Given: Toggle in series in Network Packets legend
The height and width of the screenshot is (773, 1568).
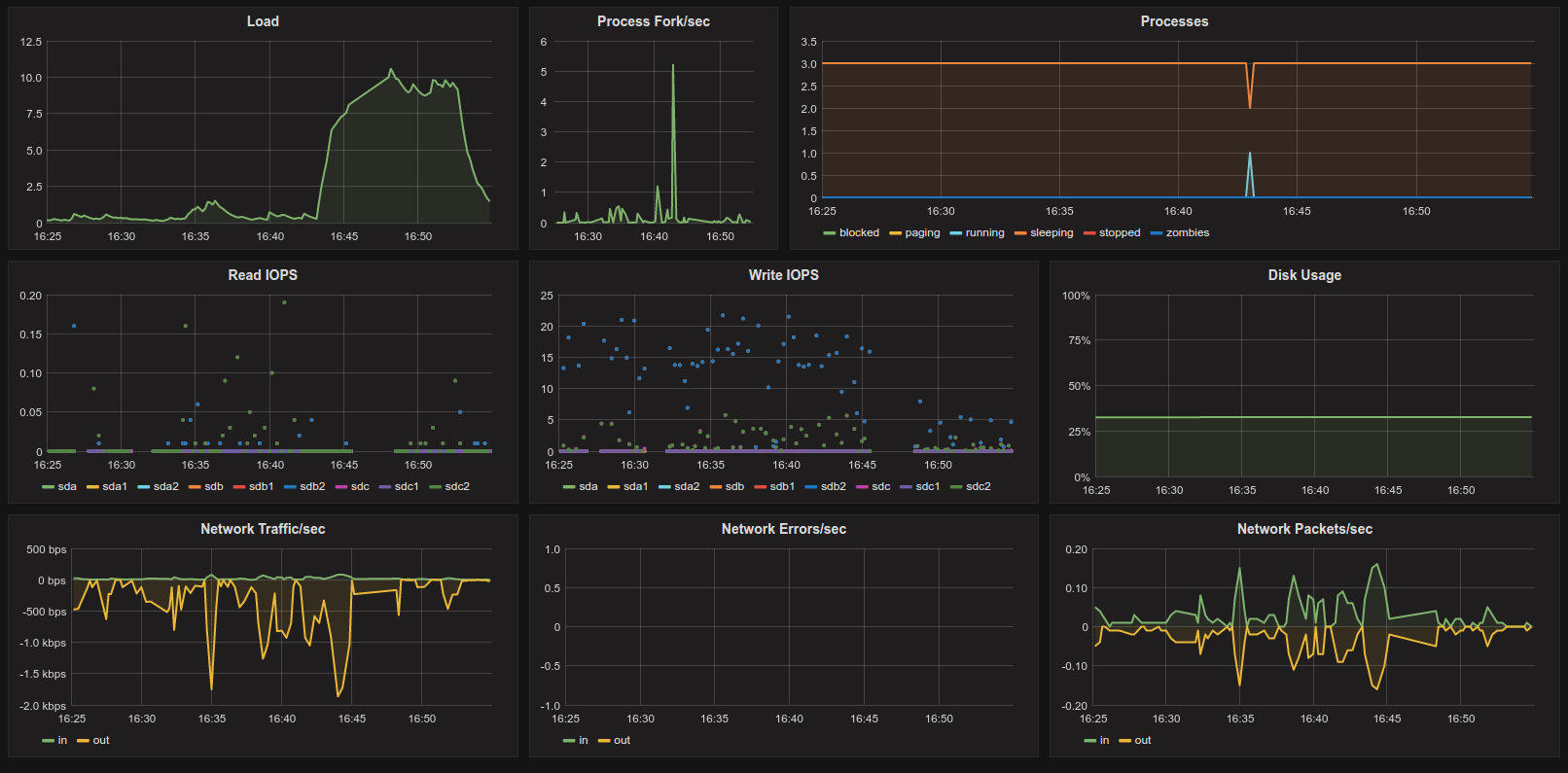Looking at the screenshot, I should point(1097,740).
